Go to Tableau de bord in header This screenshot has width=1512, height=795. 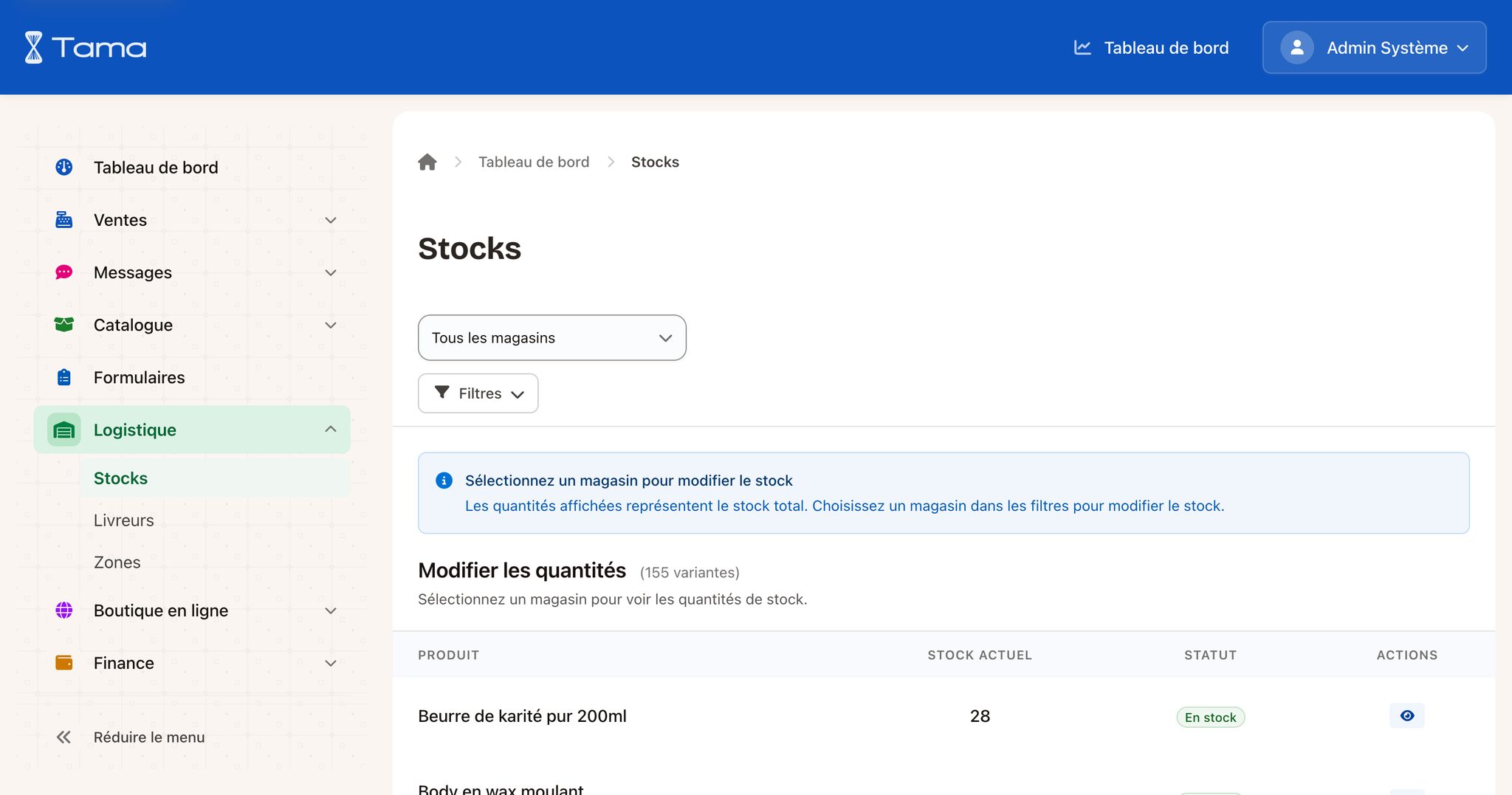click(x=1151, y=47)
